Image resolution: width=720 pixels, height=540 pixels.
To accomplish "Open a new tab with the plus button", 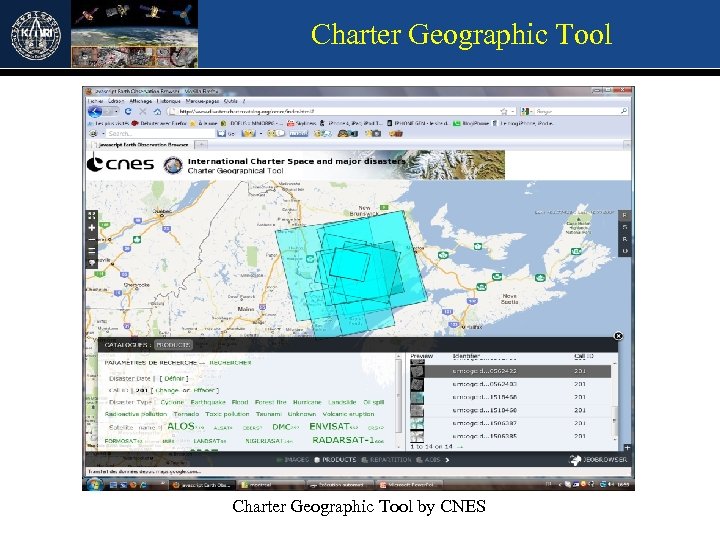I will click(x=201, y=145).
